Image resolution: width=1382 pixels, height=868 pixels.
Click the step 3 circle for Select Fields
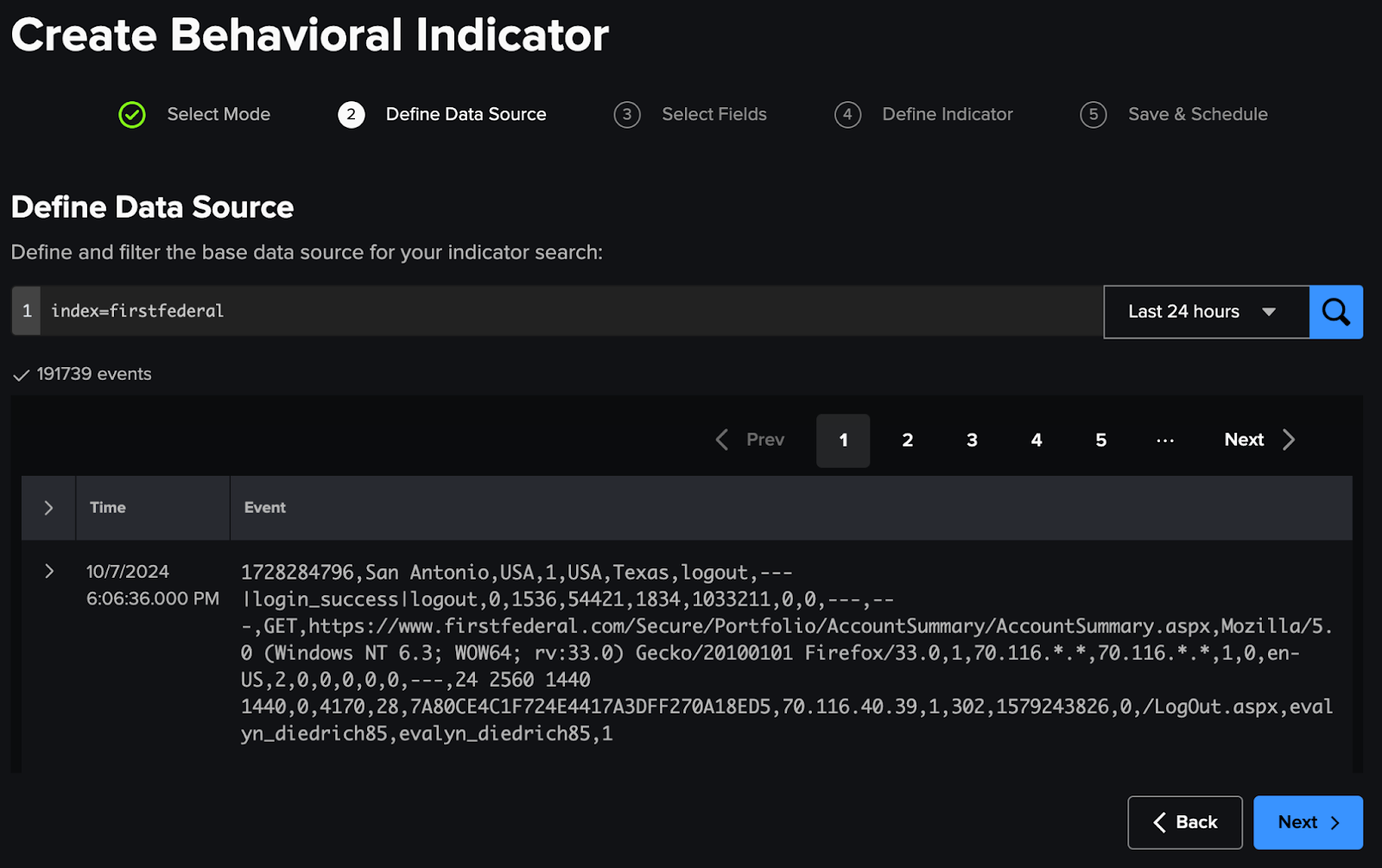tap(627, 114)
